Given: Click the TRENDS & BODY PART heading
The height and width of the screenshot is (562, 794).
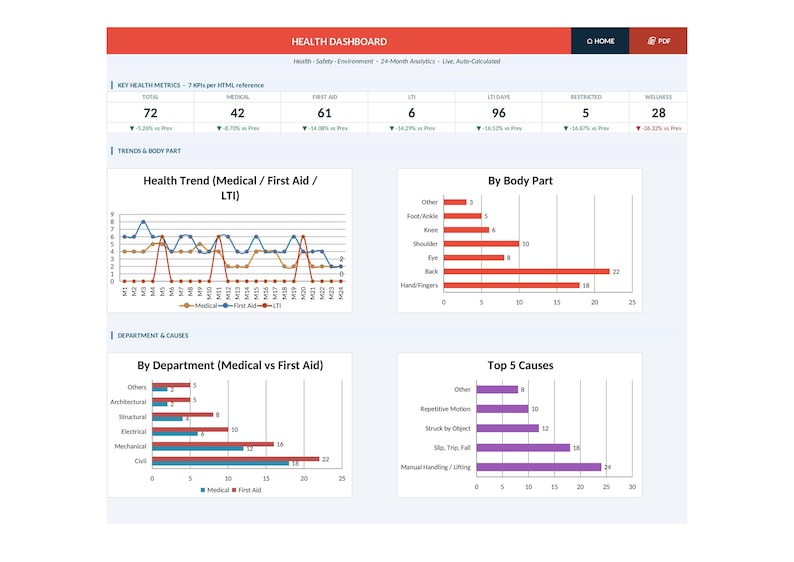Looking at the screenshot, I should click(x=149, y=151).
